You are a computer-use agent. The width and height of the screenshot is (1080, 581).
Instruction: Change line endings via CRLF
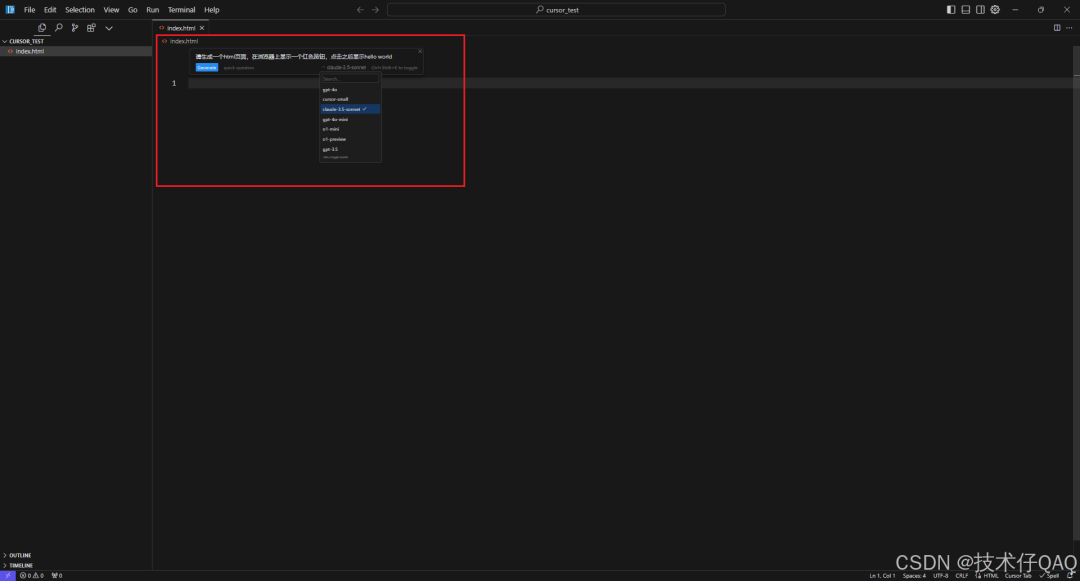click(962, 575)
